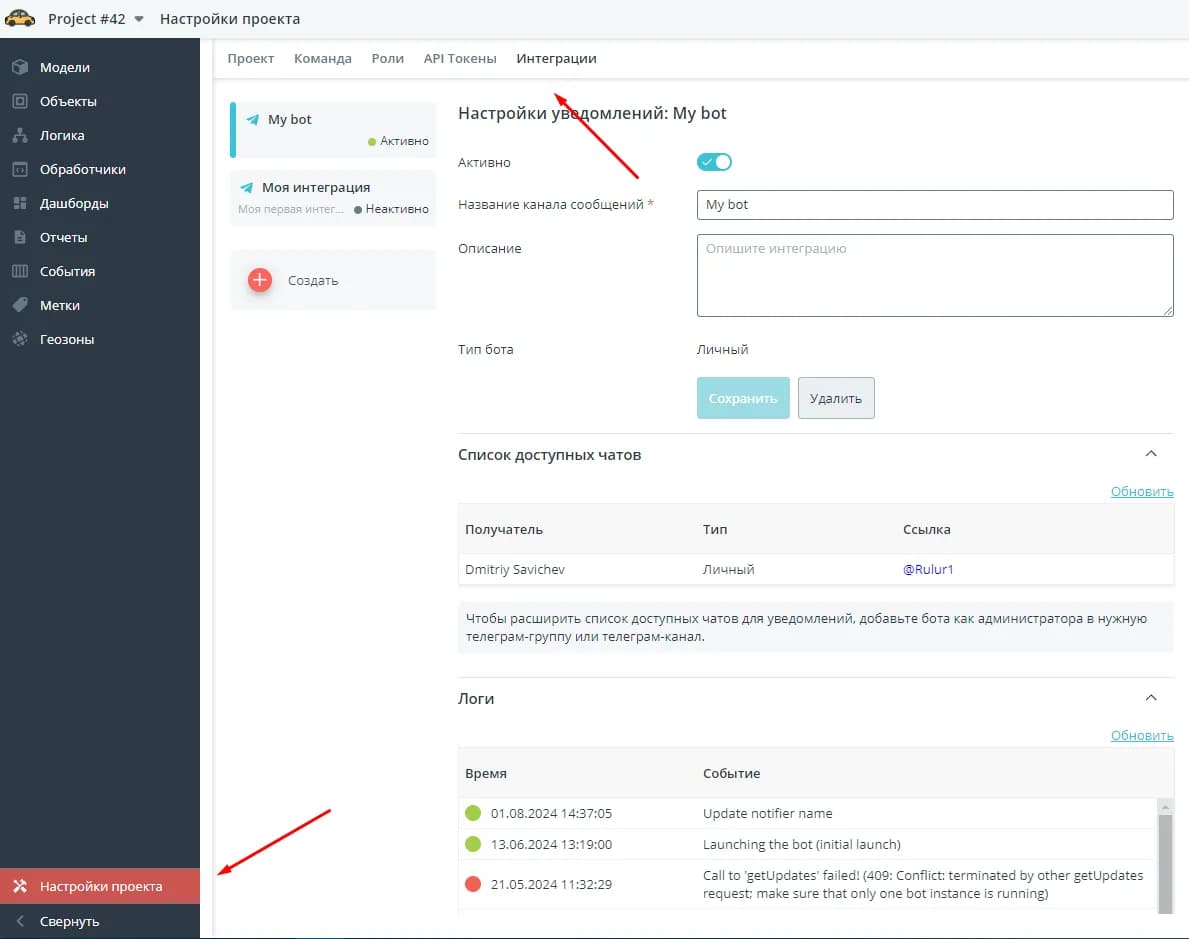This screenshot has width=1189, height=939.
Task: Switch to the API Токены tab
Action: tap(460, 59)
